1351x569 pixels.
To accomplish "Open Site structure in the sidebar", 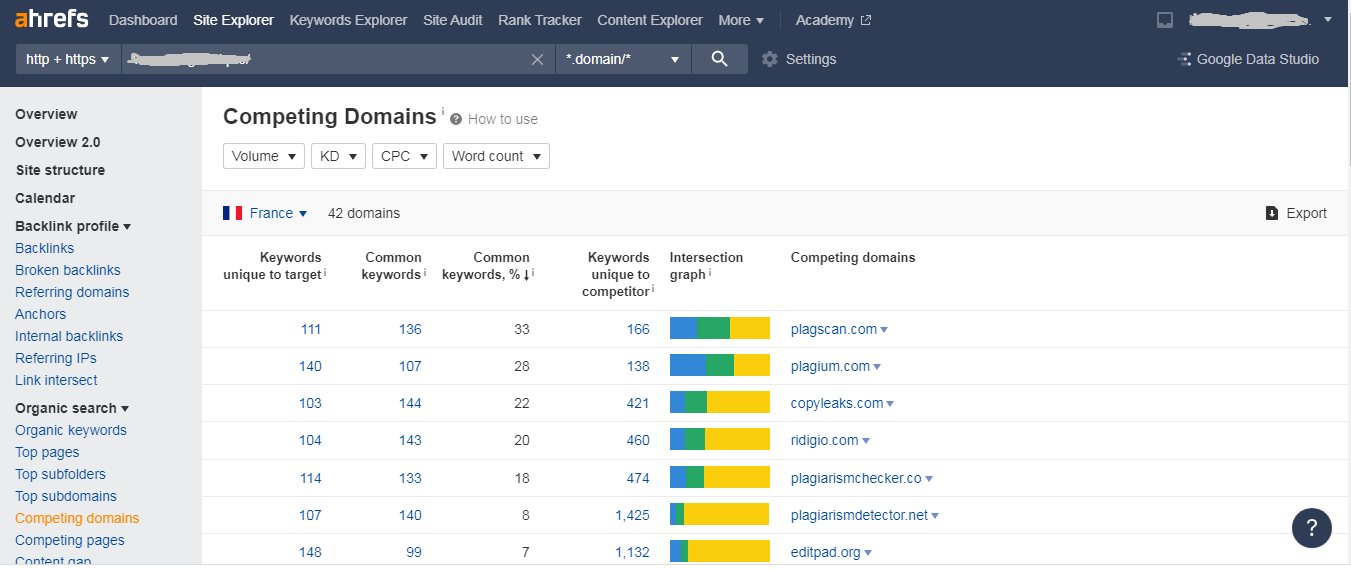I will (x=60, y=170).
